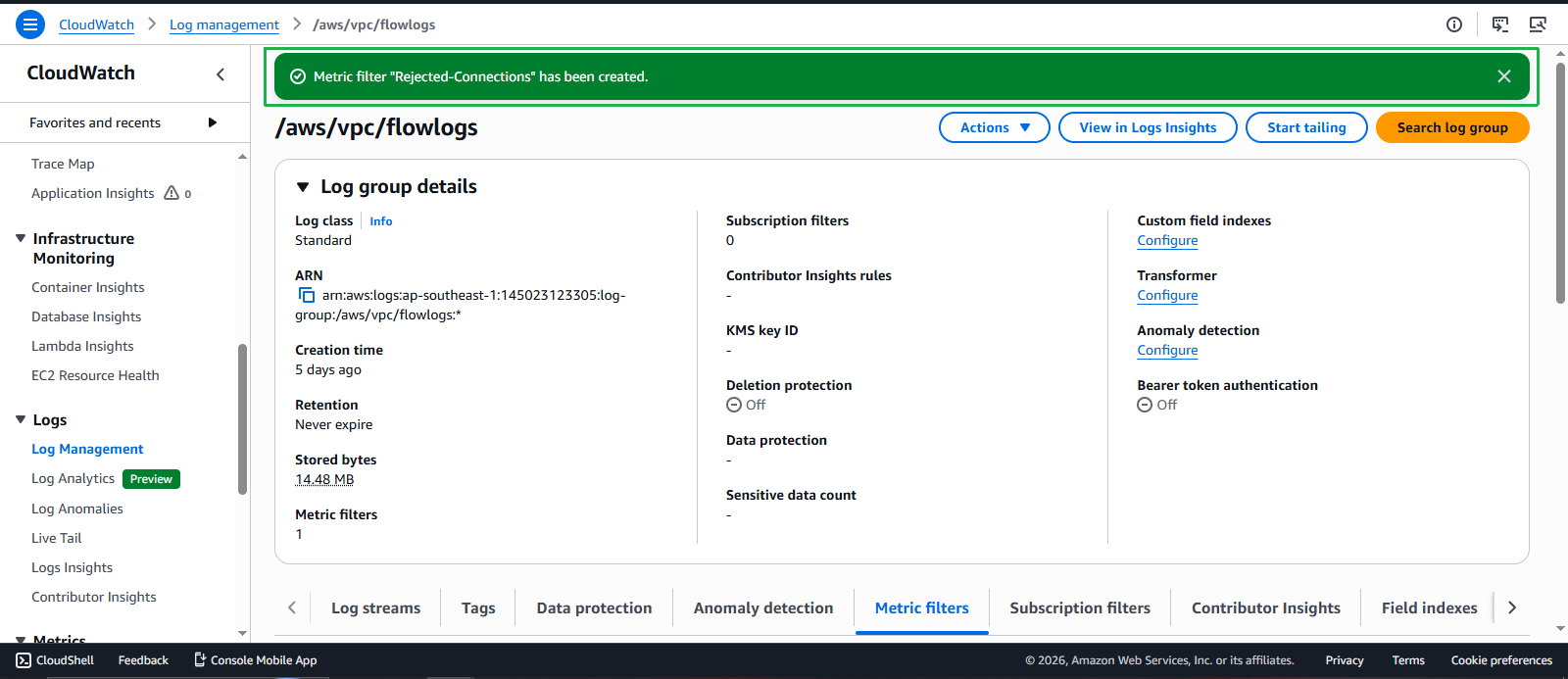
Task: Click the Deletion protection Off status
Action: point(746,405)
